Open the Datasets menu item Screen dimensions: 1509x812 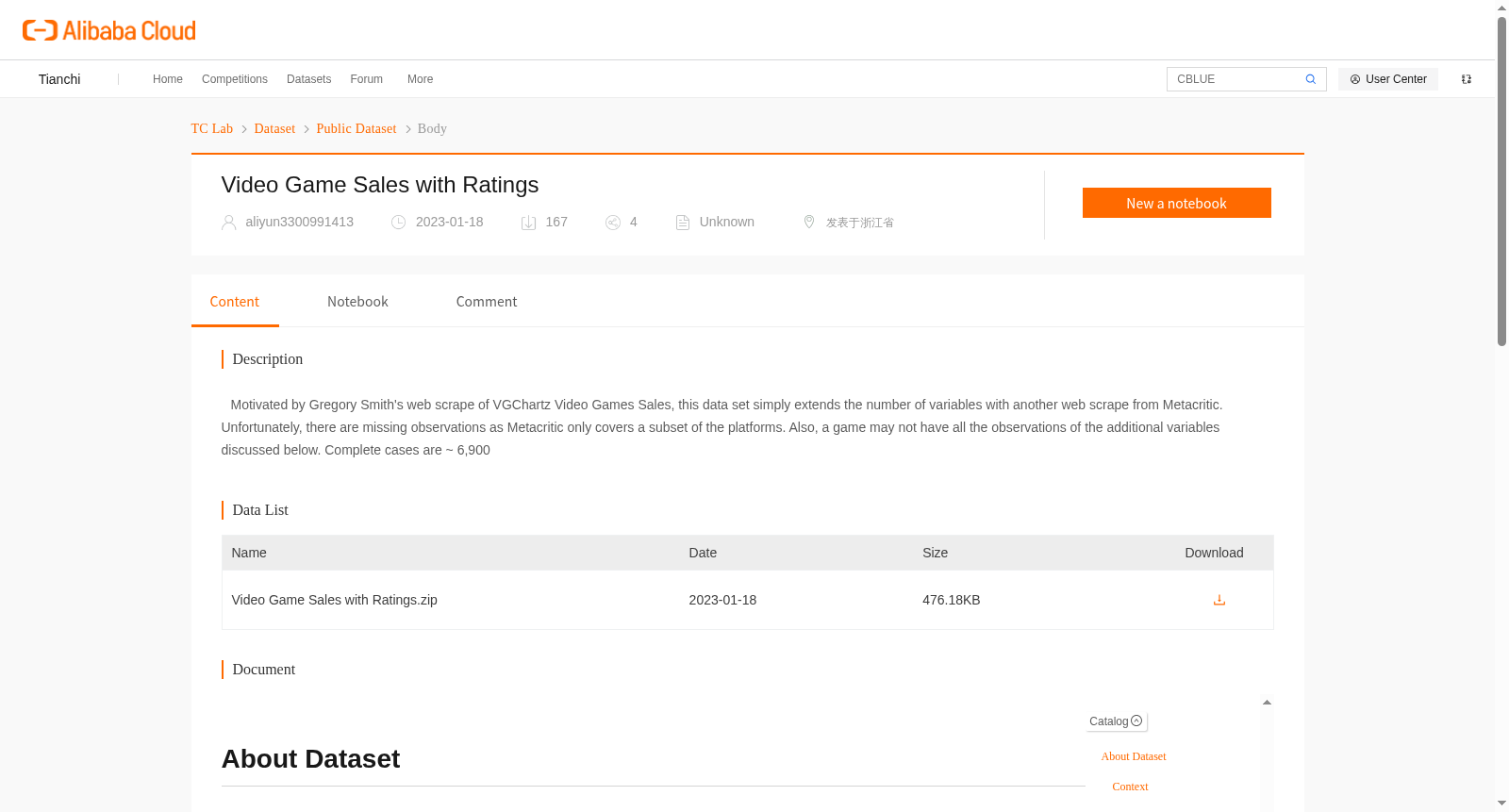[309, 79]
